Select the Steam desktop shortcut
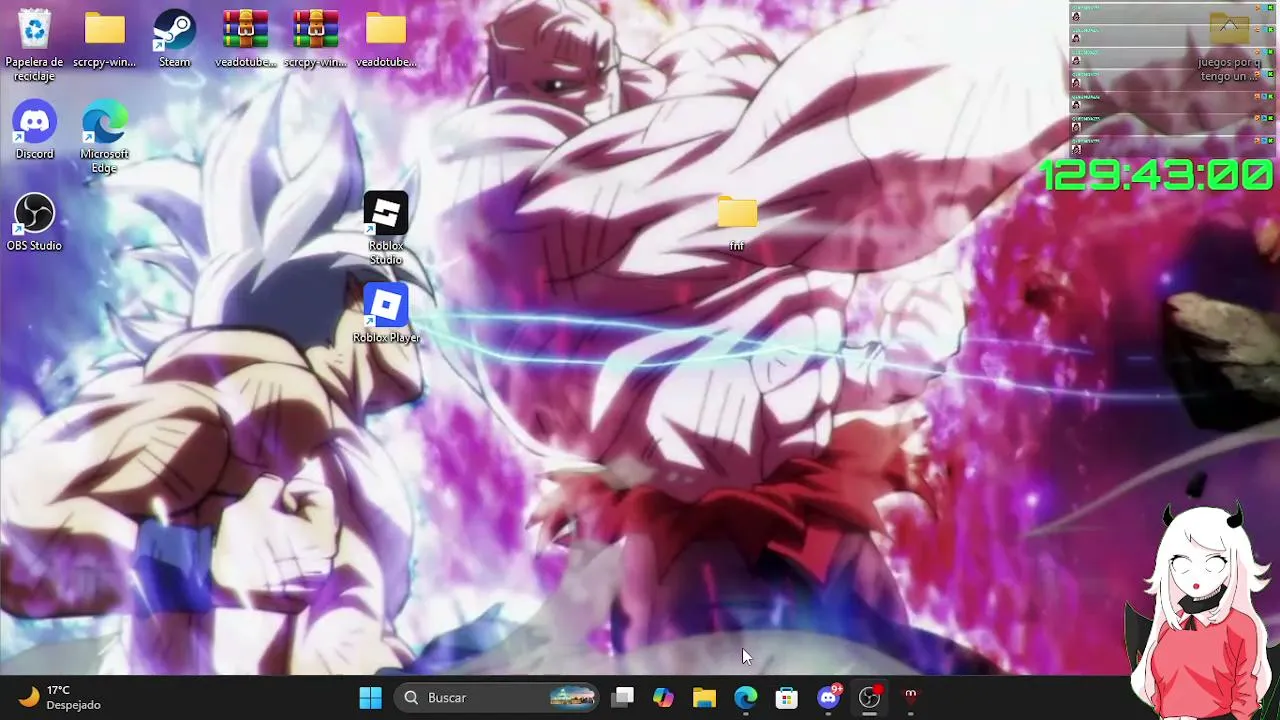The image size is (1280, 720). (x=174, y=40)
